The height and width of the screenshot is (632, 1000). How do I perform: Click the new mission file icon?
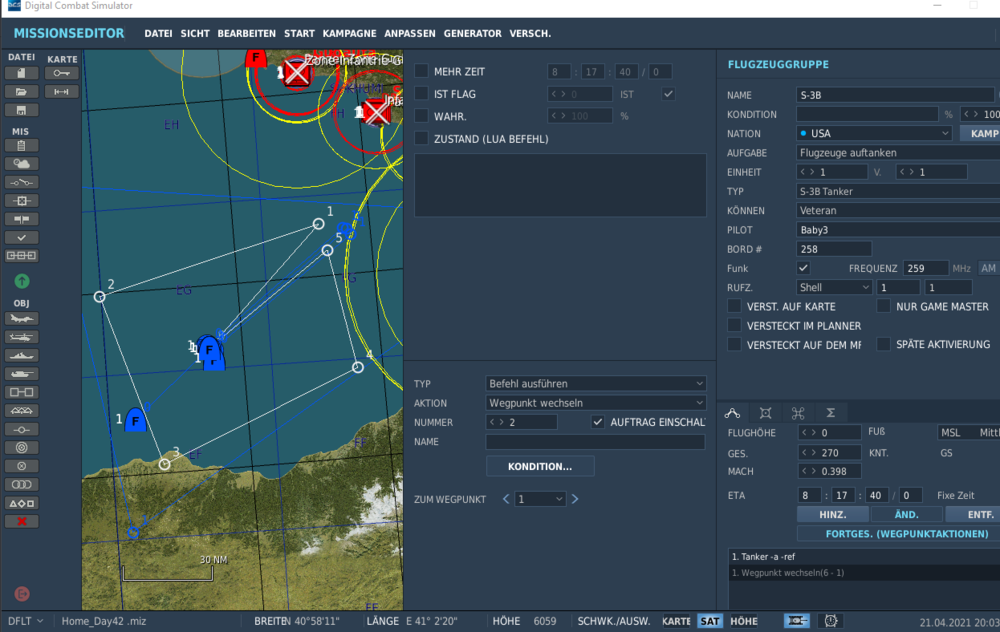click(22, 73)
